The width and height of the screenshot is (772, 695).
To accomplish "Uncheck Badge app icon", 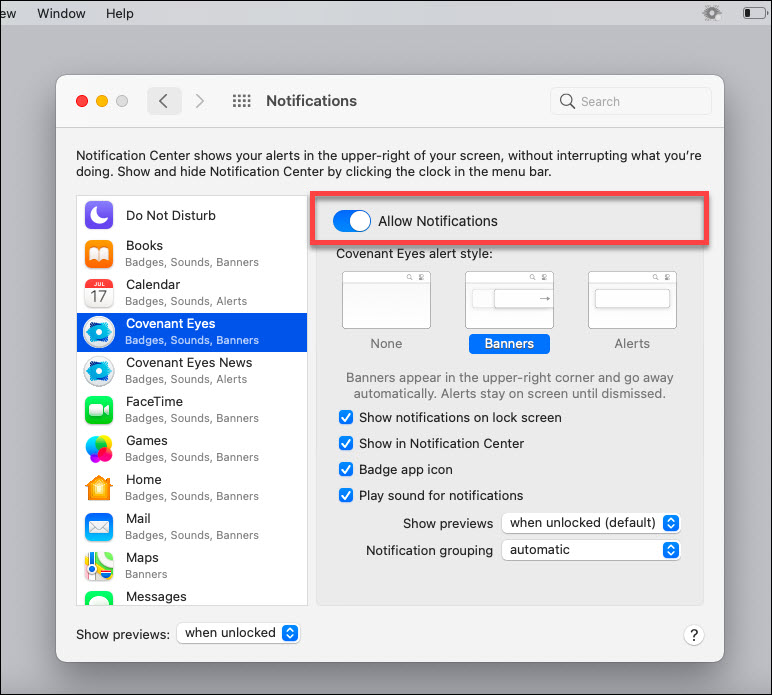I will point(346,469).
